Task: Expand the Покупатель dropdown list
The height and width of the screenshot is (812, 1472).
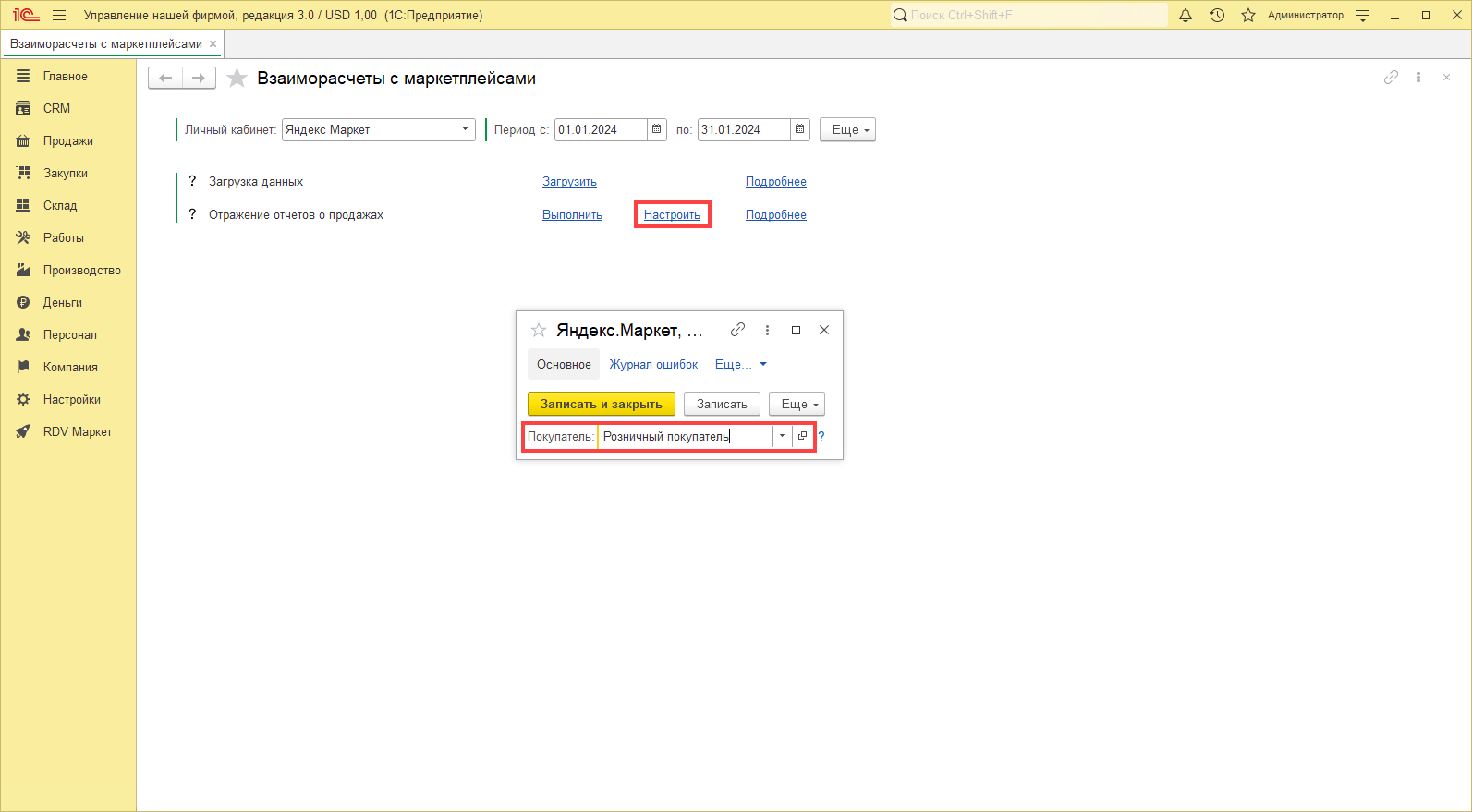Action: [x=782, y=436]
